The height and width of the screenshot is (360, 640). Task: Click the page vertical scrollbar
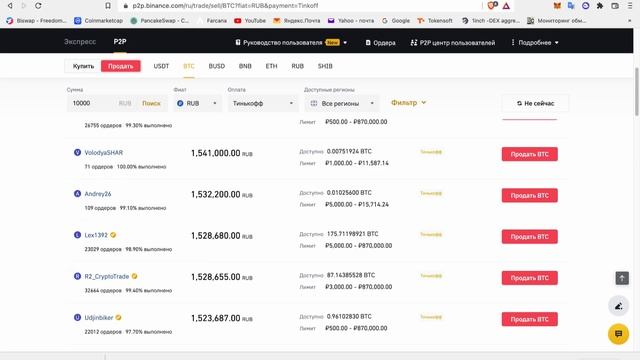click(637, 92)
